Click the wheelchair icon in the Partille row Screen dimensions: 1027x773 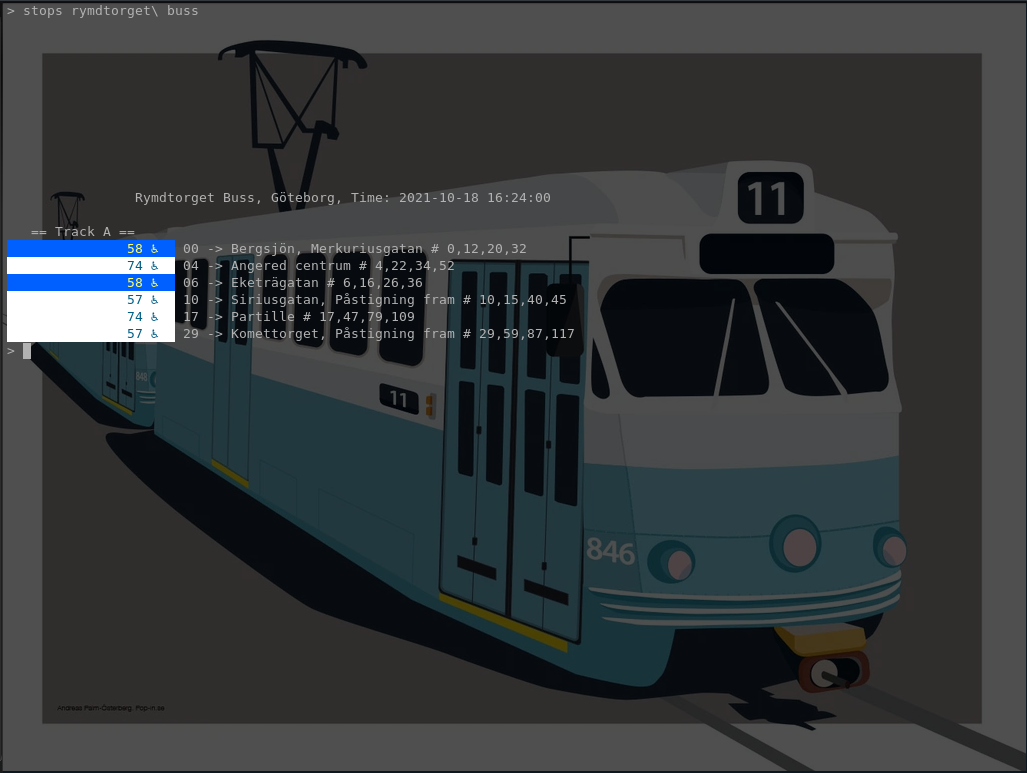tap(155, 317)
